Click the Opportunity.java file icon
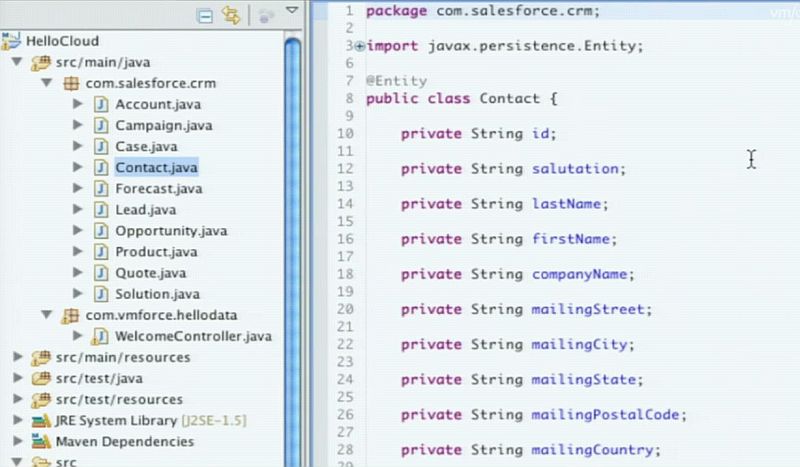The width and height of the screenshot is (800, 467). 101,231
